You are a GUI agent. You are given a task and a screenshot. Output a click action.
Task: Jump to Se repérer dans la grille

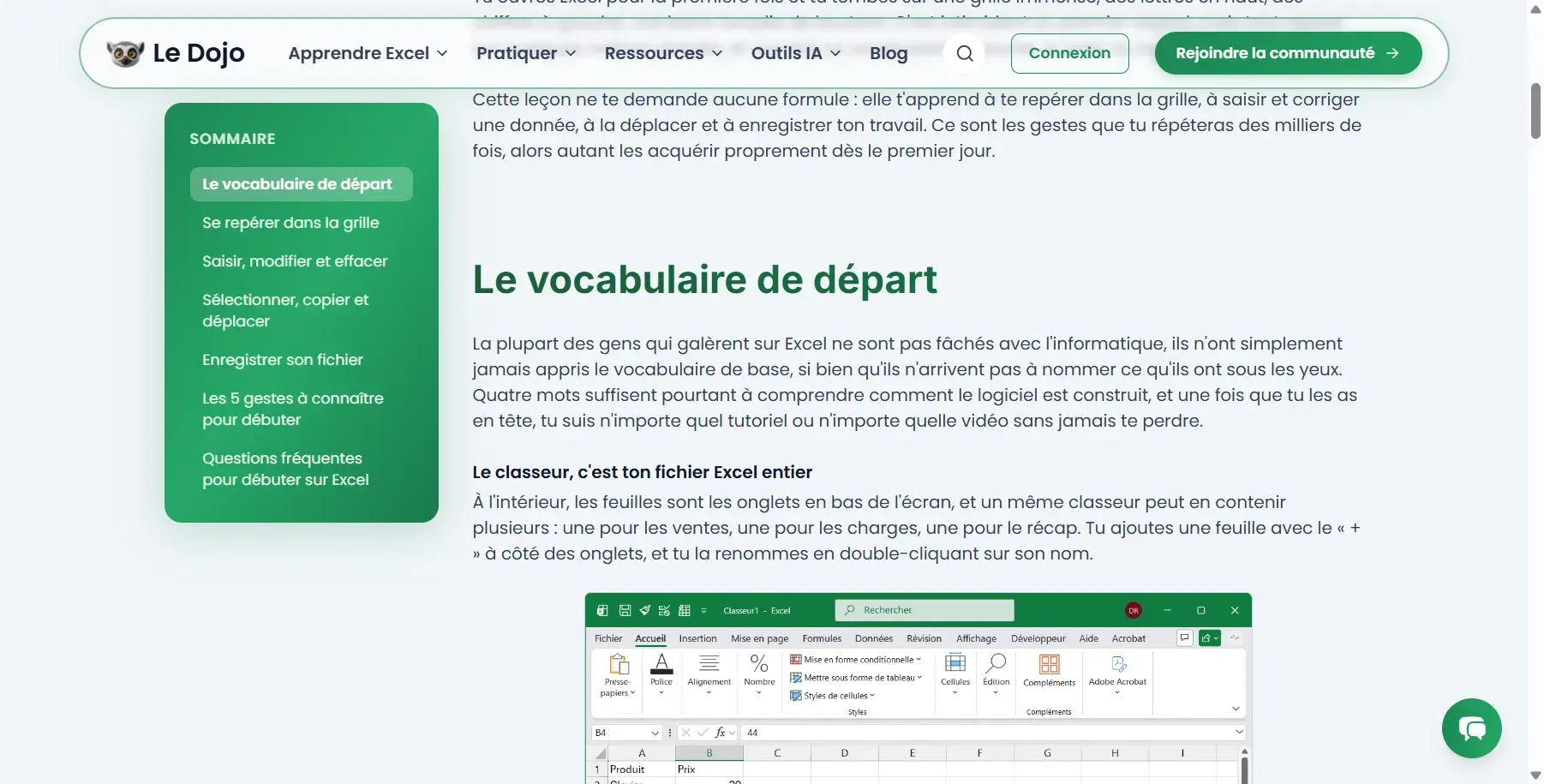click(x=290, y=223)
